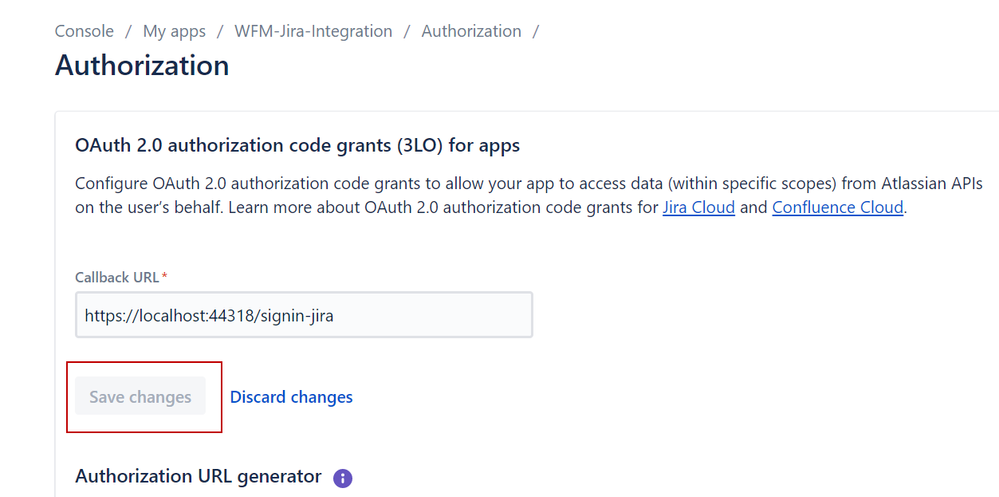Select the Authorization breadcrumb item

click(x=471, y=31)
